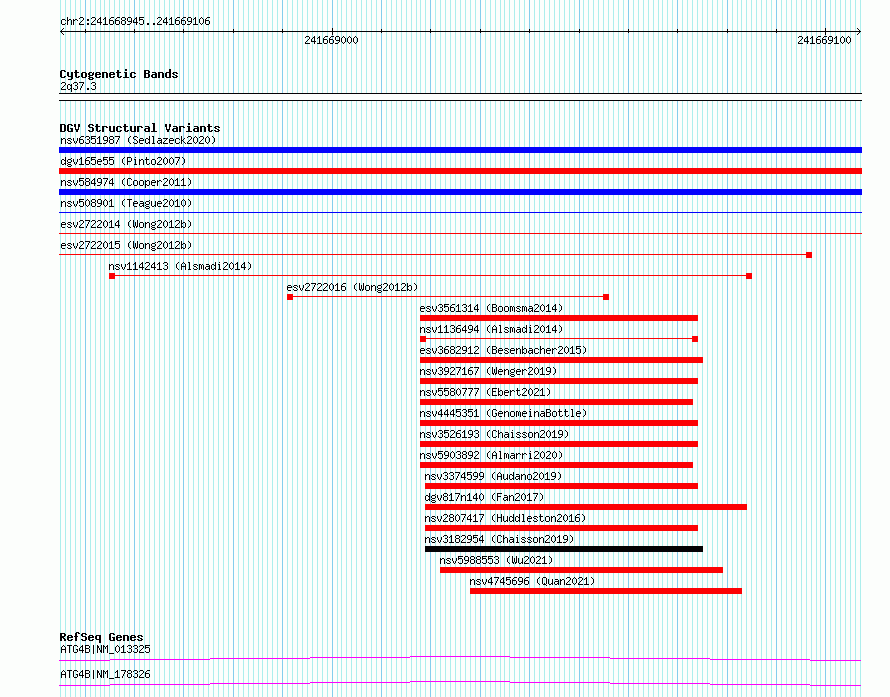Click the ATG4B|NM_178326 gene label
Viewport: 890px width, 697px height.
[105, 674]
